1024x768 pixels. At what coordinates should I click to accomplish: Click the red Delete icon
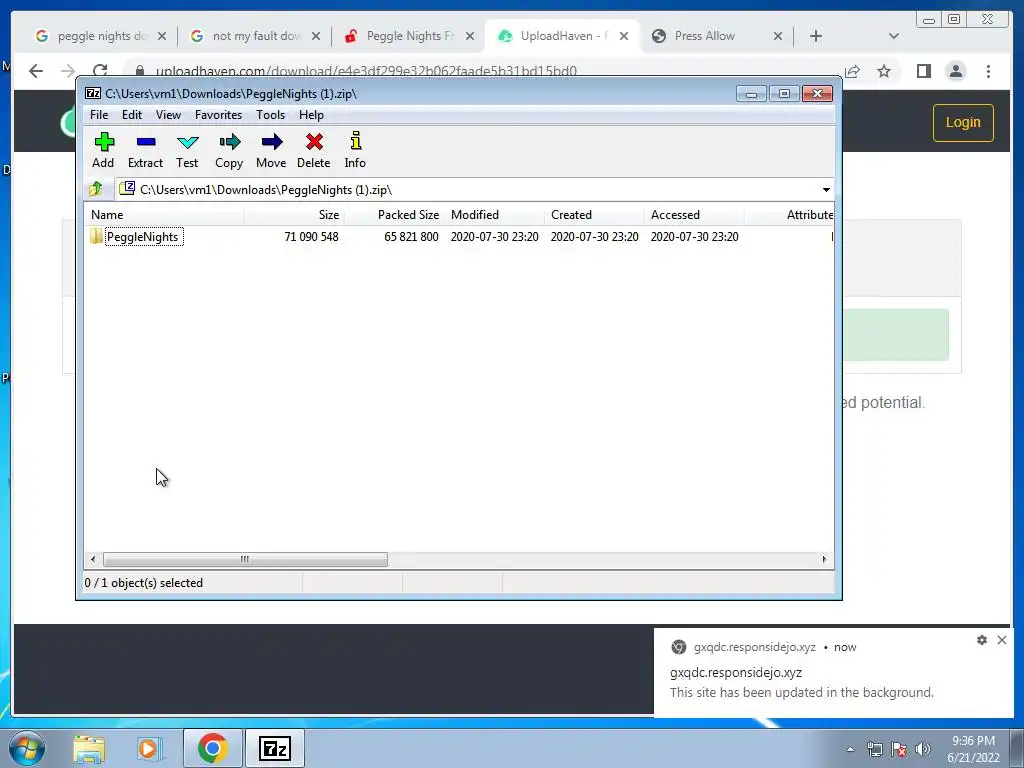(313, 150)
